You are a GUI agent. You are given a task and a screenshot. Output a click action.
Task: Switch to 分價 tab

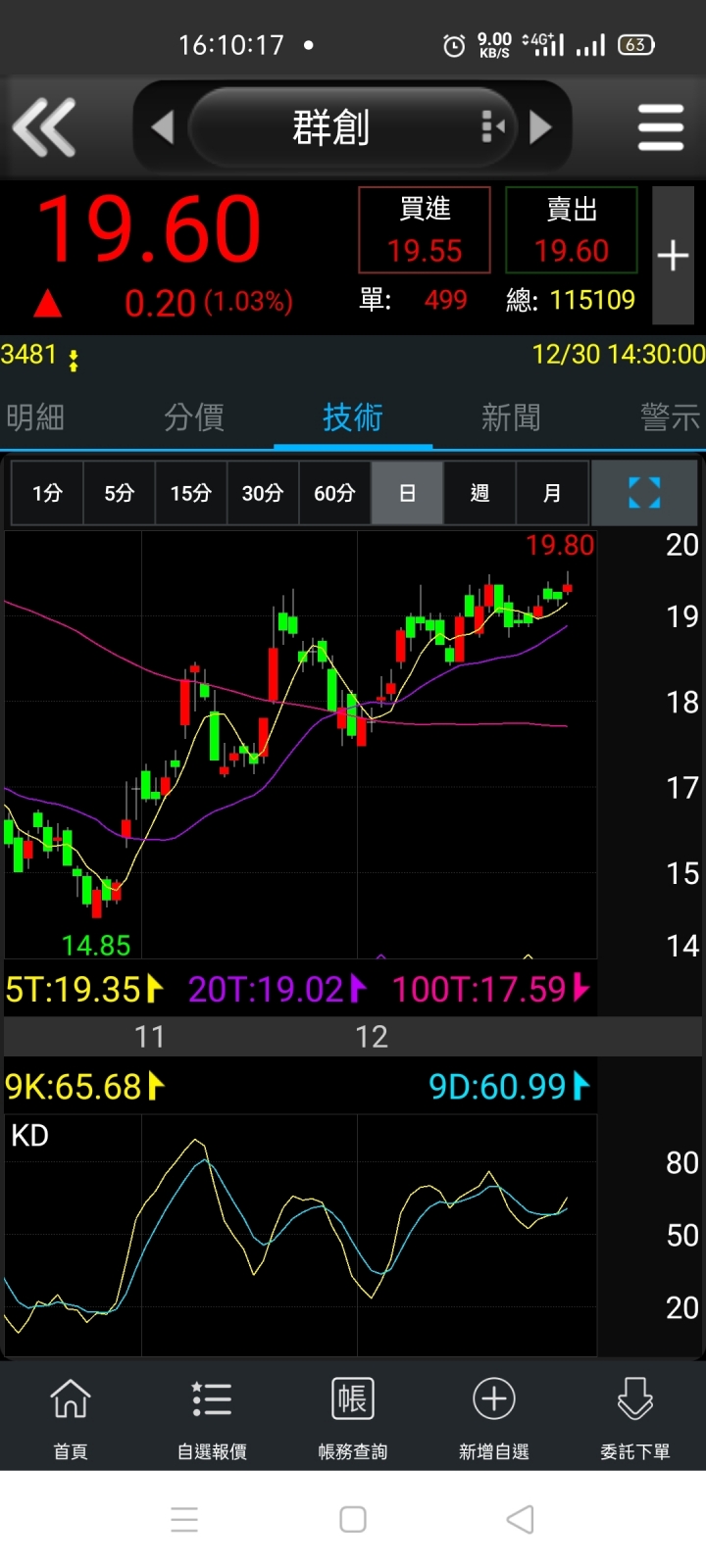click(194, 417)
